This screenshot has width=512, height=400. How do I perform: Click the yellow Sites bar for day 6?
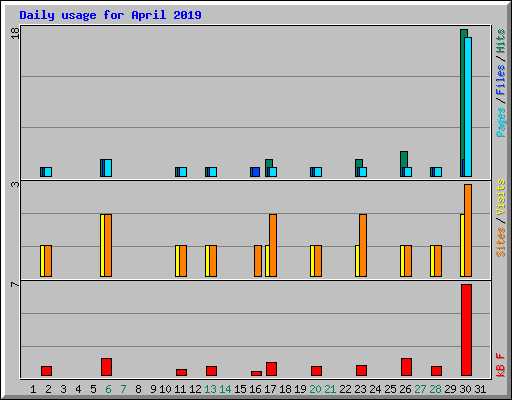point(102,245)
